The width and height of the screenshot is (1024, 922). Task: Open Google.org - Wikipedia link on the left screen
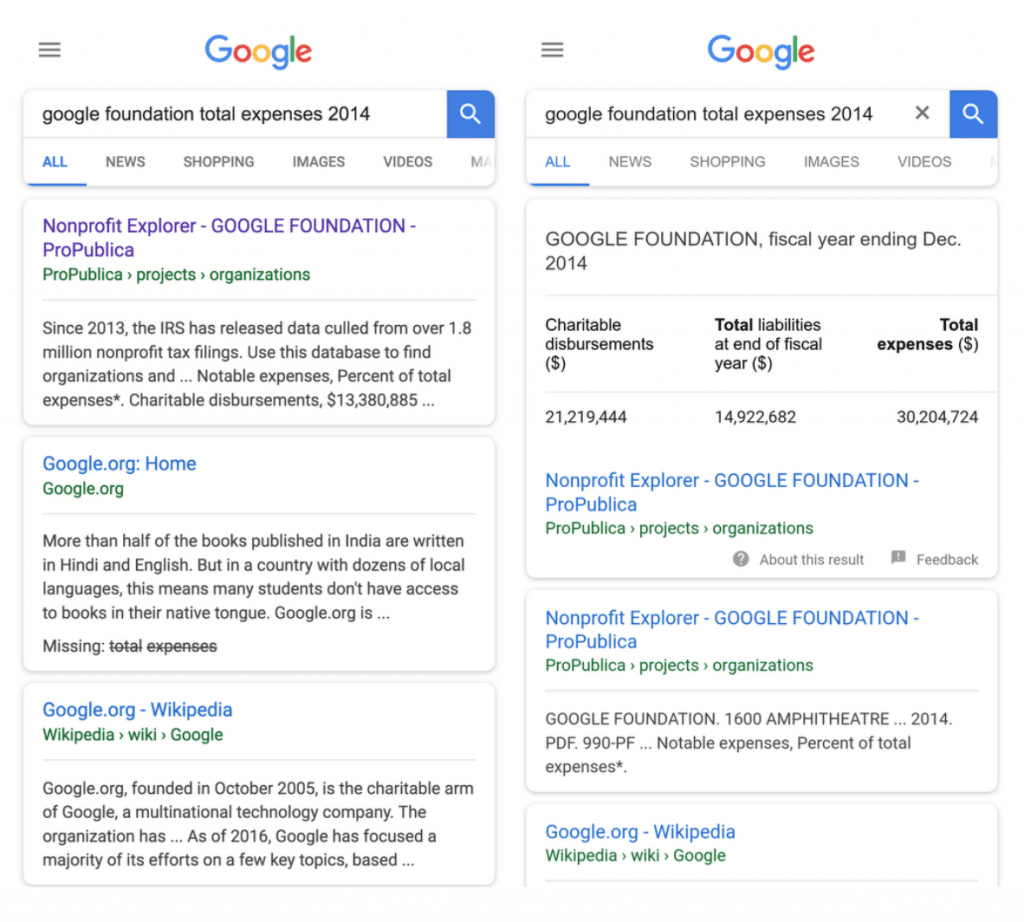pos(137,710)
